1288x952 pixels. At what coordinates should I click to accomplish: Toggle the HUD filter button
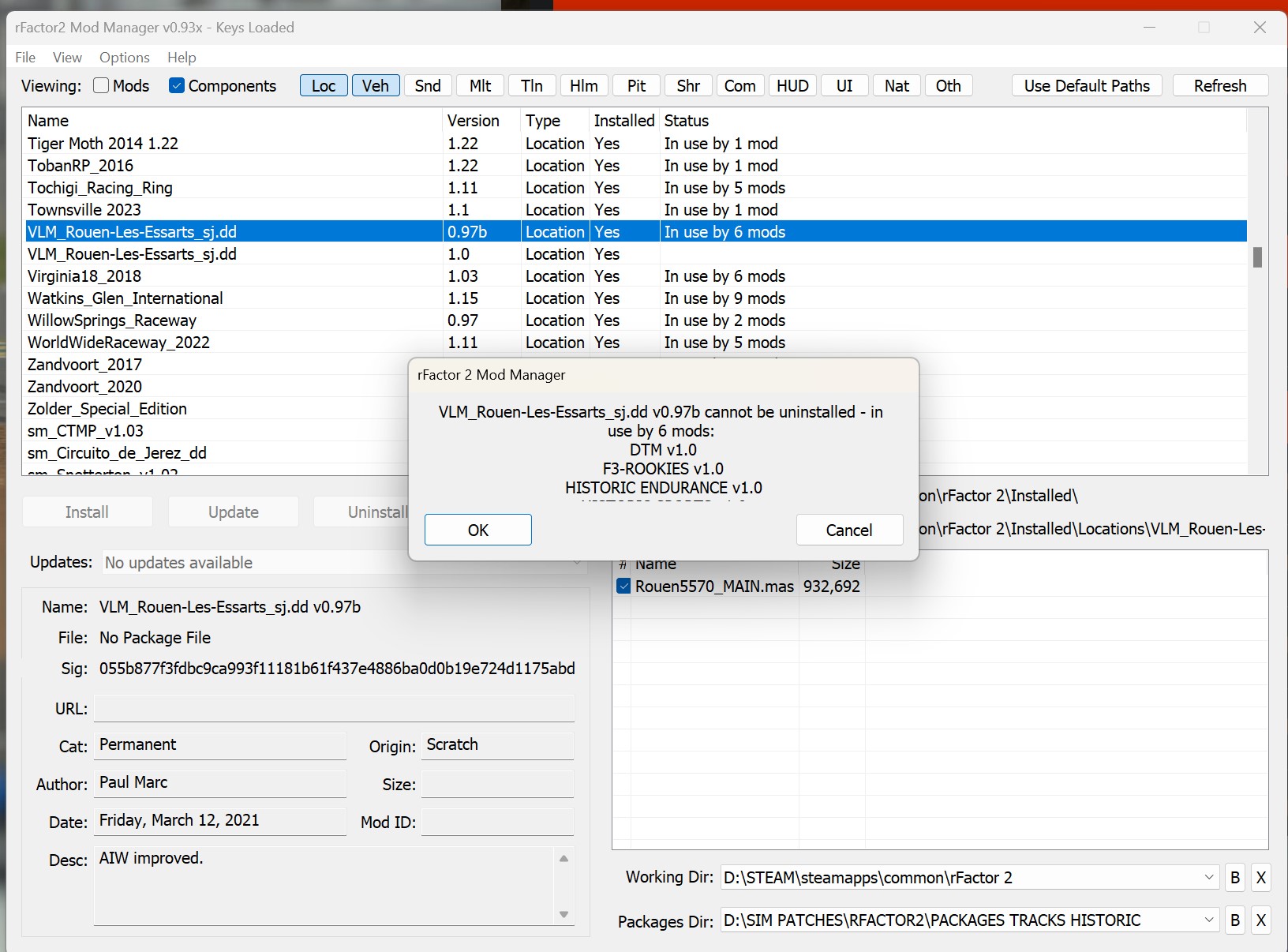click(x=792, y=85)
